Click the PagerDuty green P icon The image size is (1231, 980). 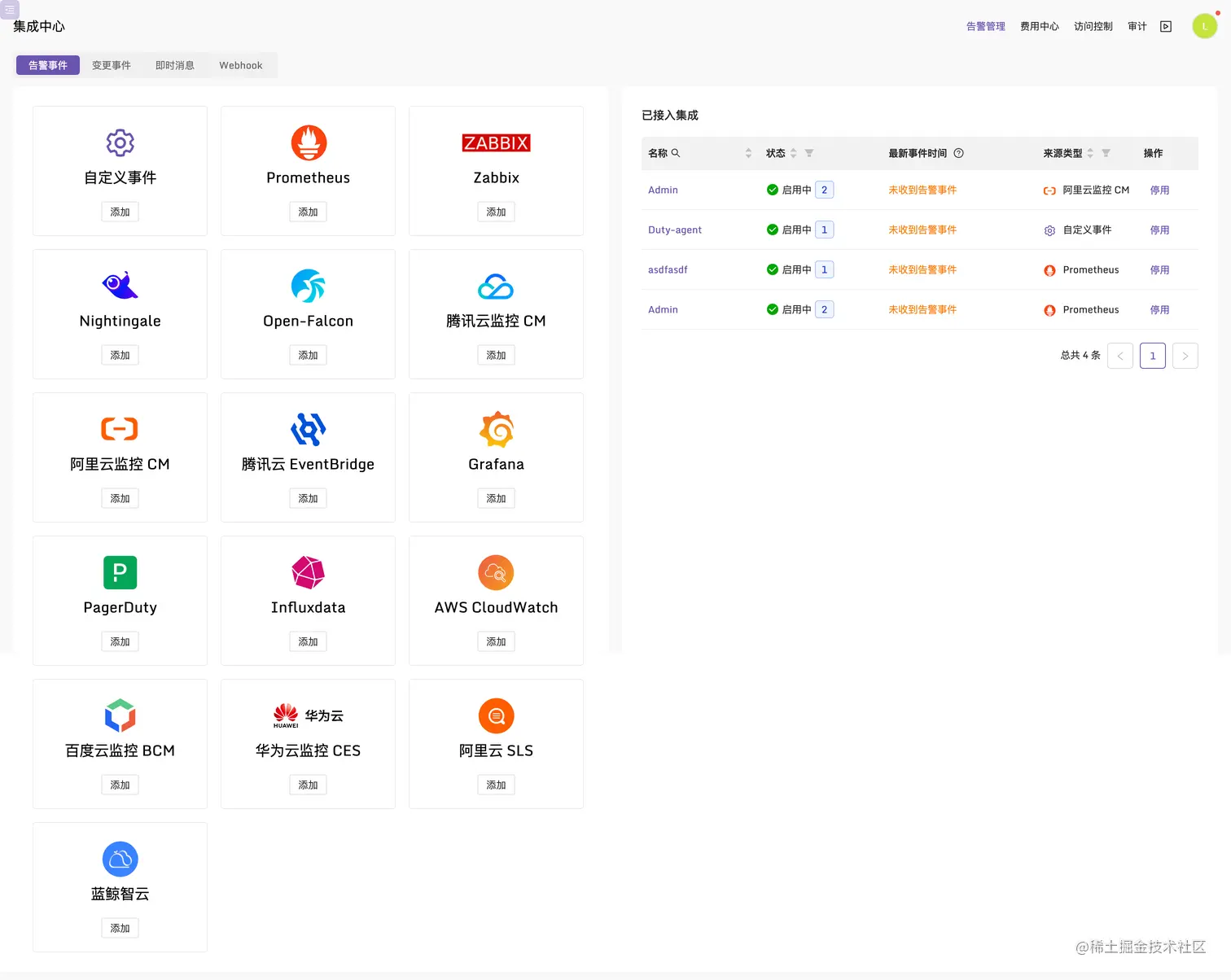pyautogui.click(x=120, y=572)
